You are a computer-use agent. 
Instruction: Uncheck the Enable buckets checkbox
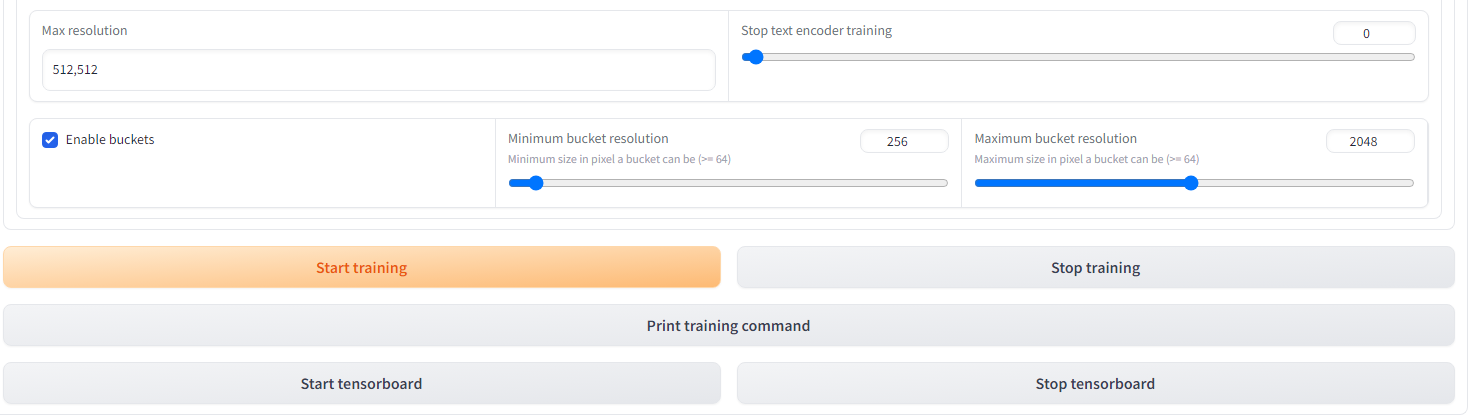tap(50, 140)
